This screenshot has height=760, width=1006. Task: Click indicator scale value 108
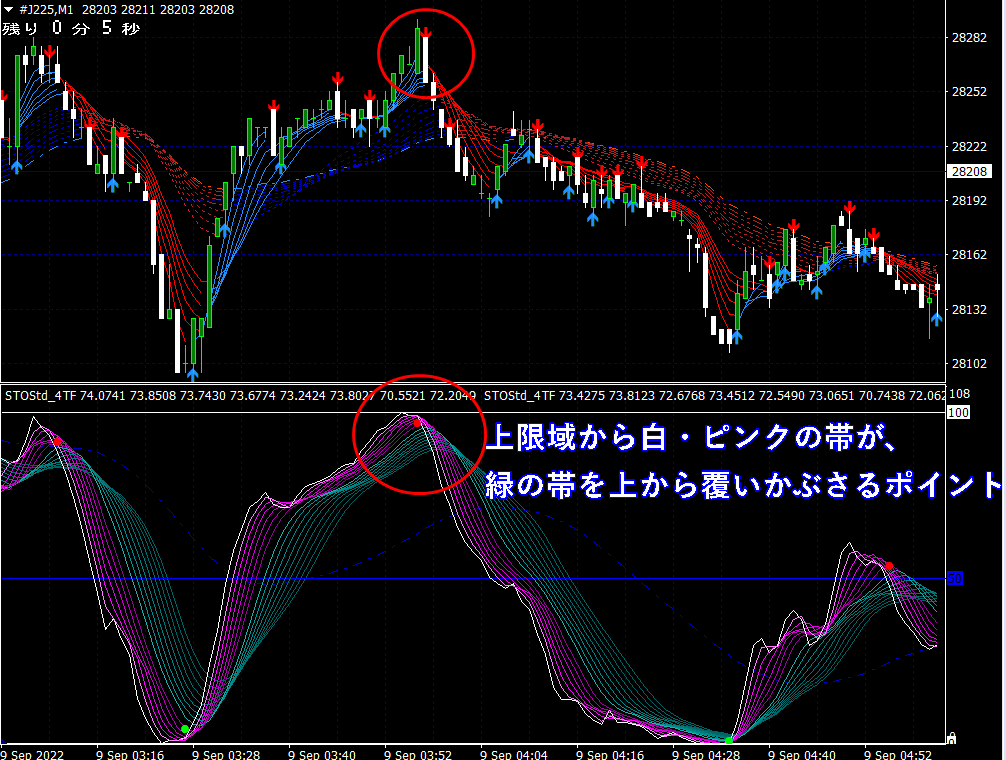pos(959,394)
